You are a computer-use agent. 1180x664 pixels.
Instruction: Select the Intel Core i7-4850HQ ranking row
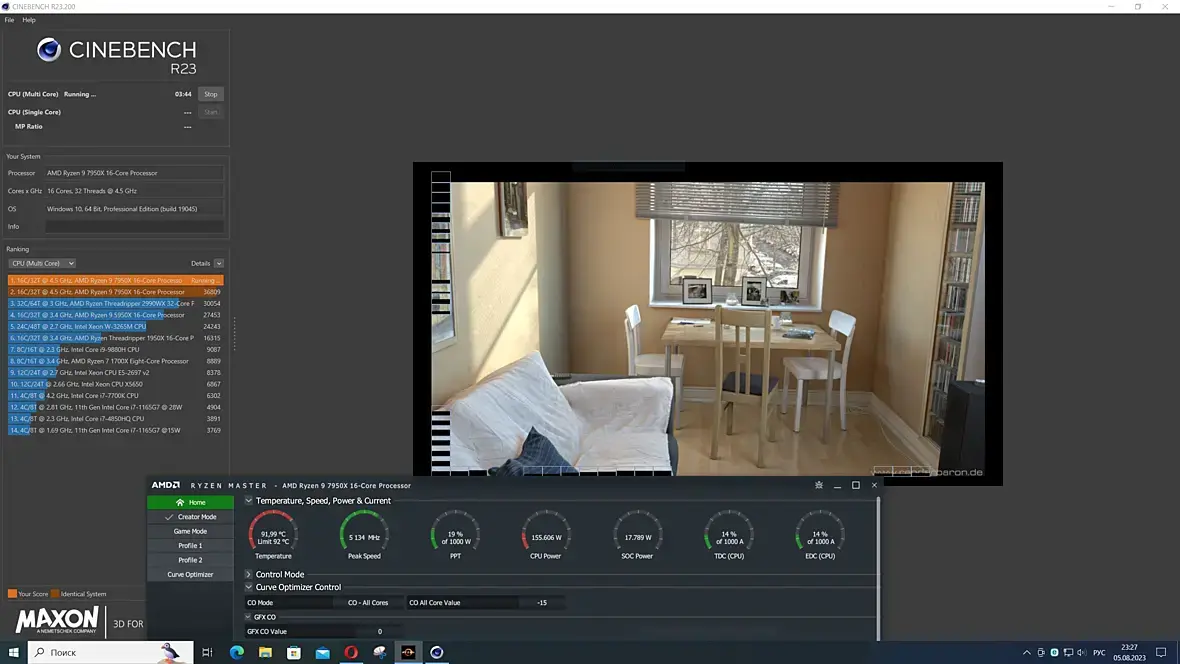(x=115, y=419)
